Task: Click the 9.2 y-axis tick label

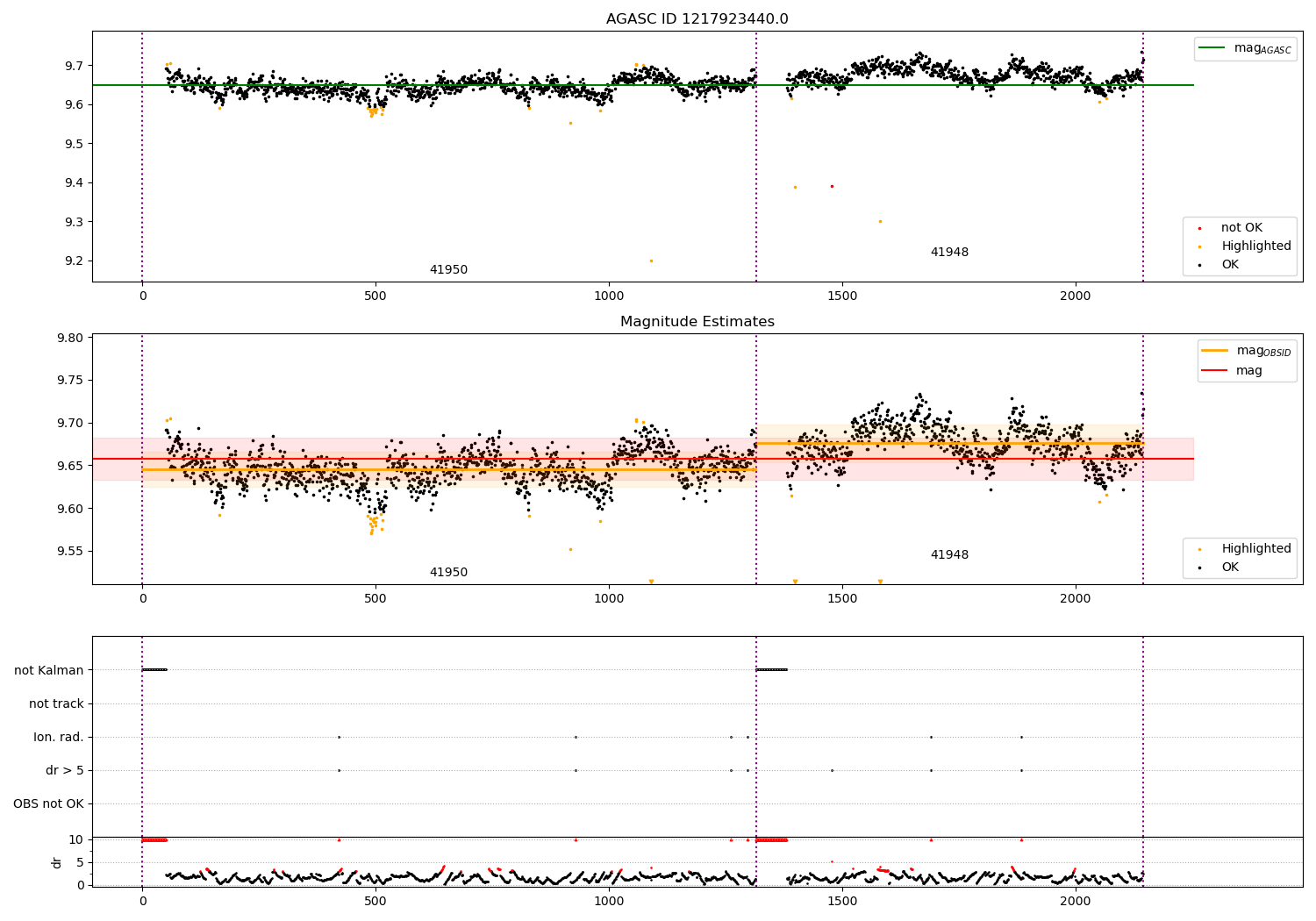Action: click(x=74, y=261)
